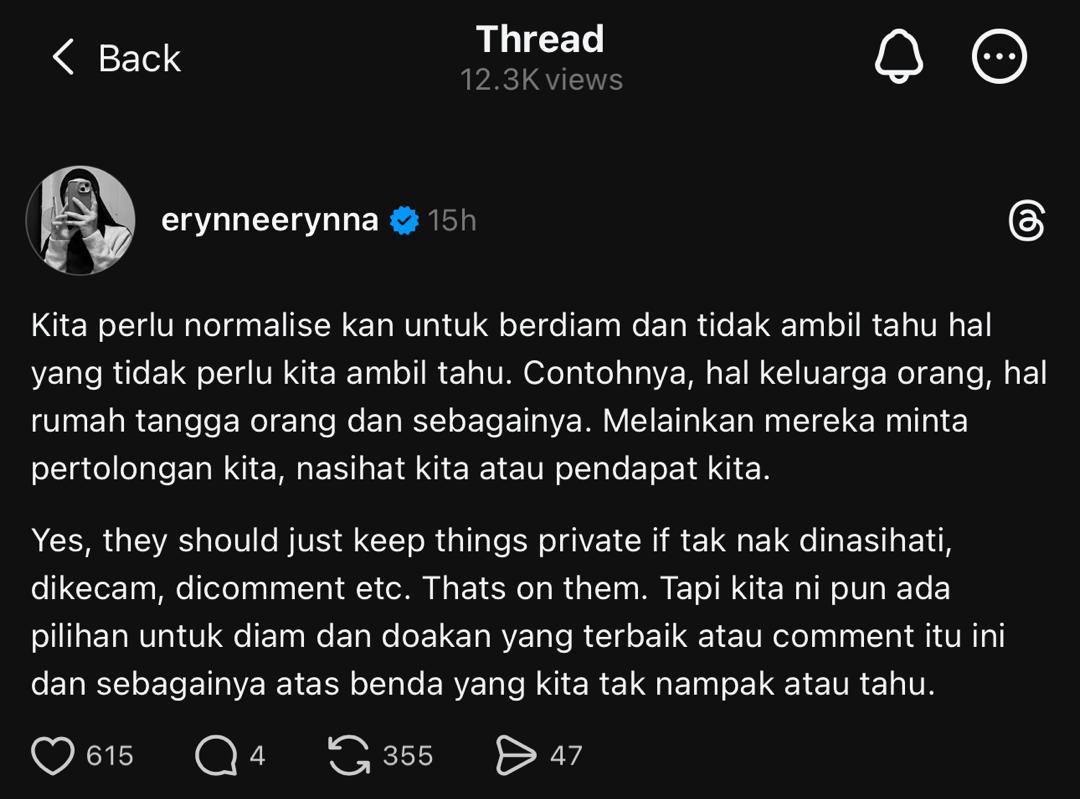Open the more options ellipsis menu
The width and height of the screenshot is (1080, 799).
[x=999, y=56]
